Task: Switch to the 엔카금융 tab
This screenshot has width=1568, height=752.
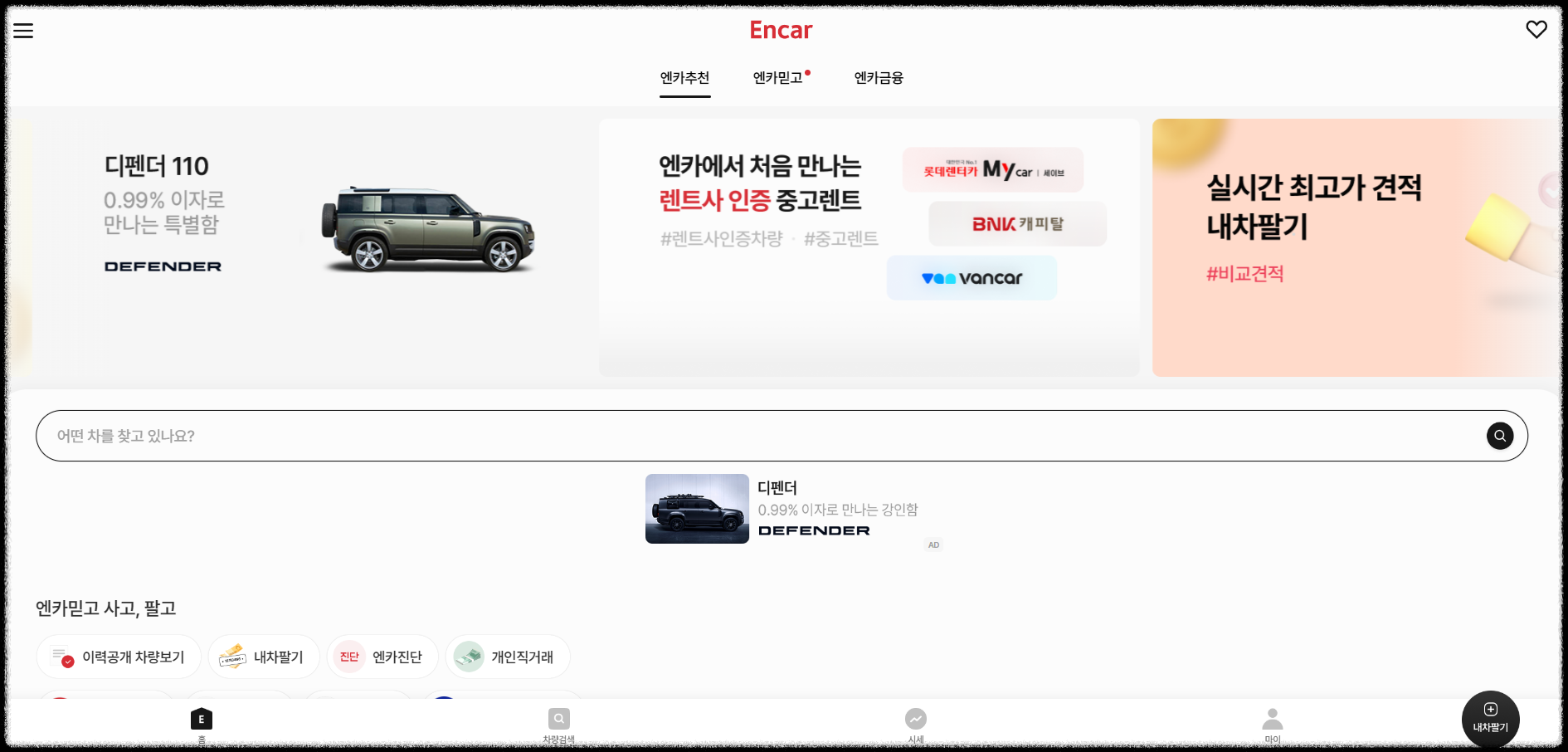Action: pos(879,78)
